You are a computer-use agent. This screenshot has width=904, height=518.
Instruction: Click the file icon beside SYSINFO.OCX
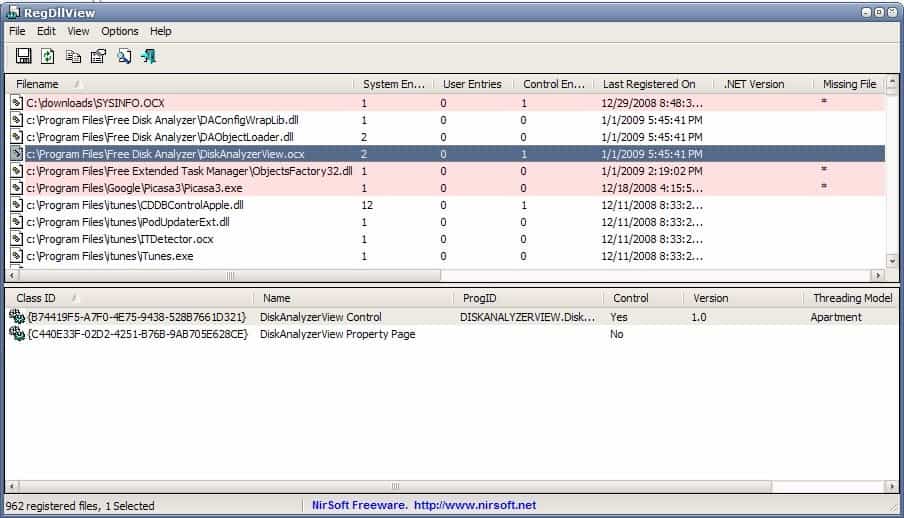pyautogui.click(x=17, y=102)
